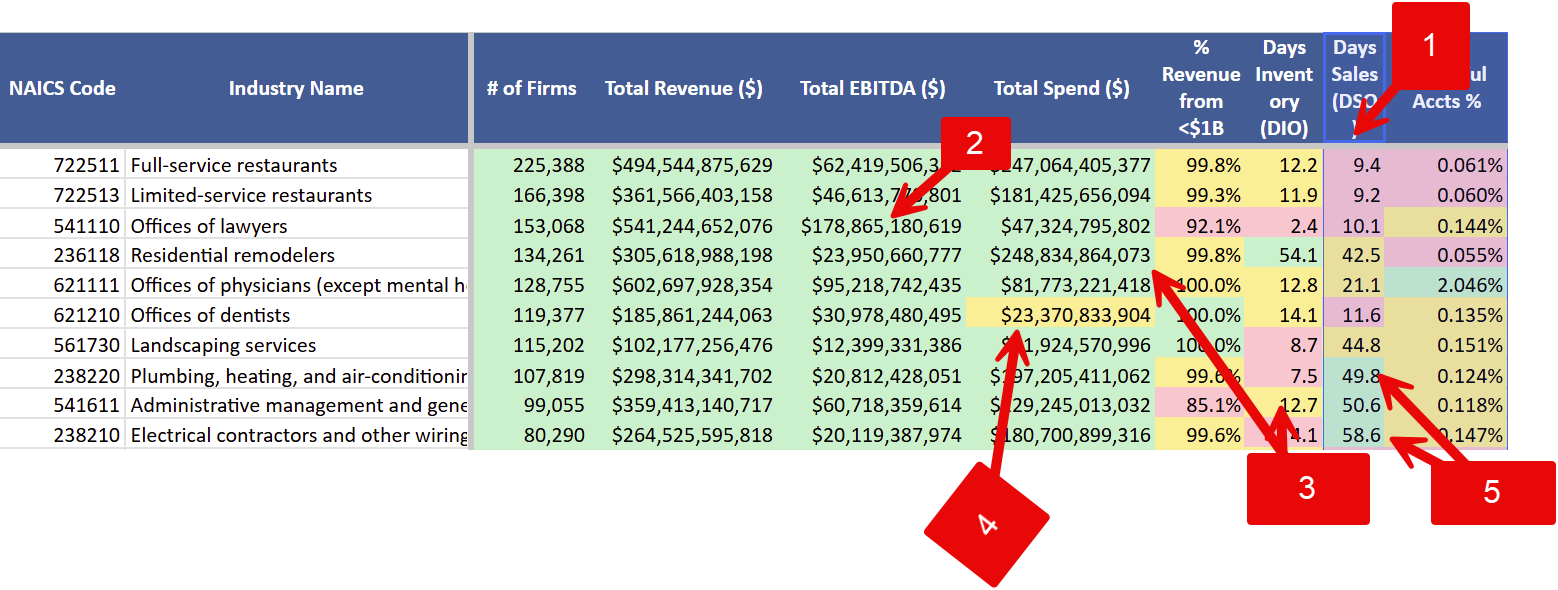Select the 2.4 days inventory cell
The image size is (1558, 590).
(x=1285, y=226)
